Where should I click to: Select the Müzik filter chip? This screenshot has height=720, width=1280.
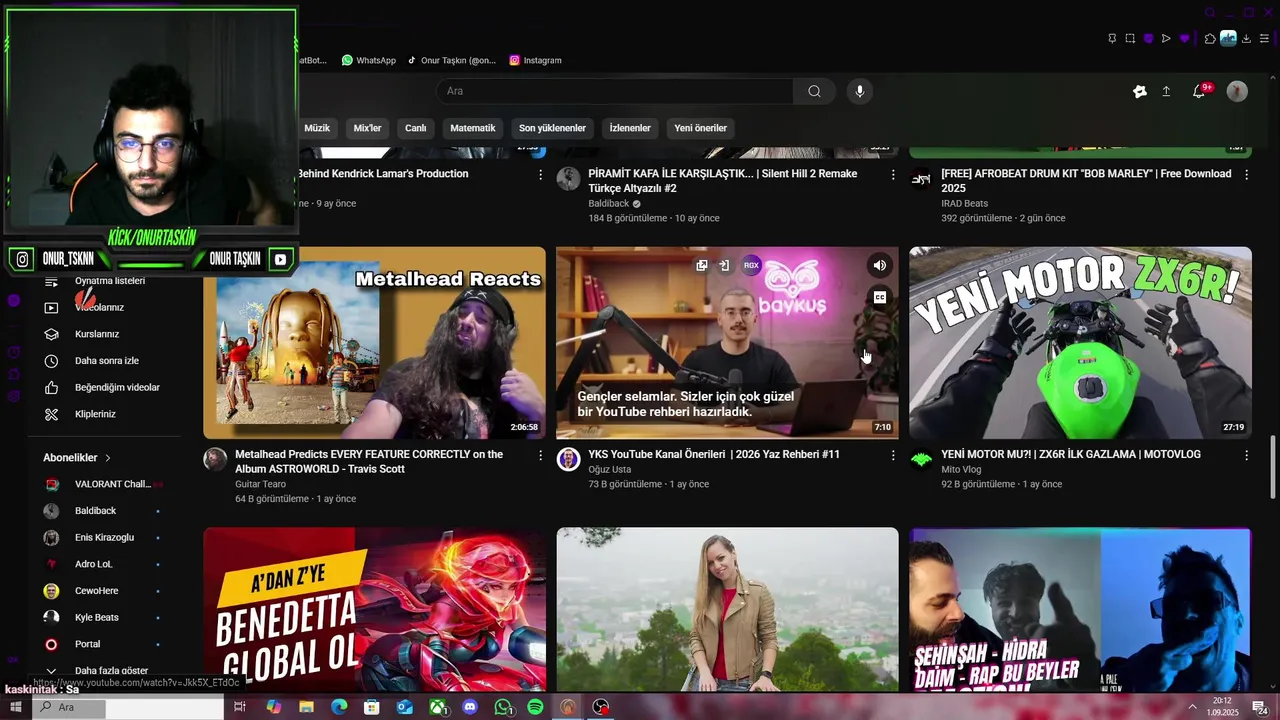pyautogui.click(x=317, y=128)
